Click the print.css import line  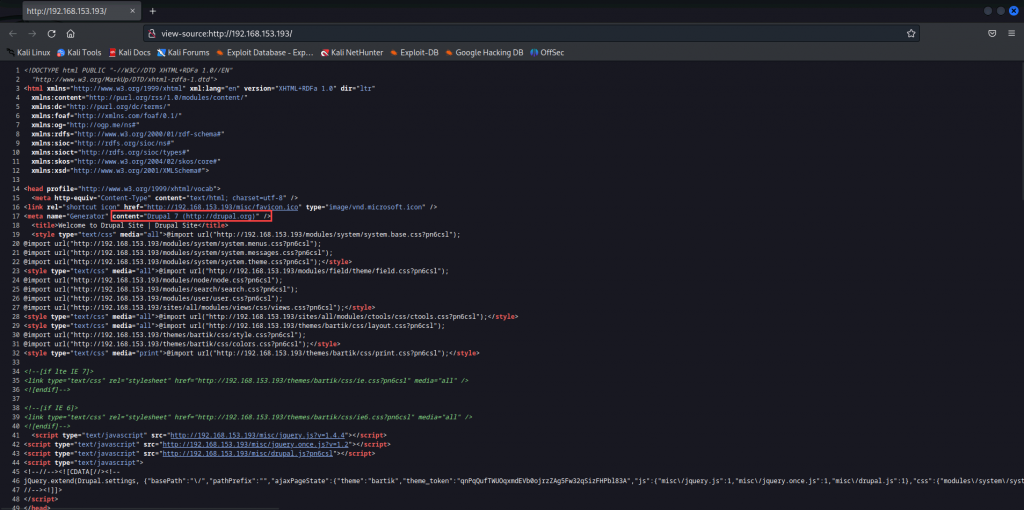point(251,353)
